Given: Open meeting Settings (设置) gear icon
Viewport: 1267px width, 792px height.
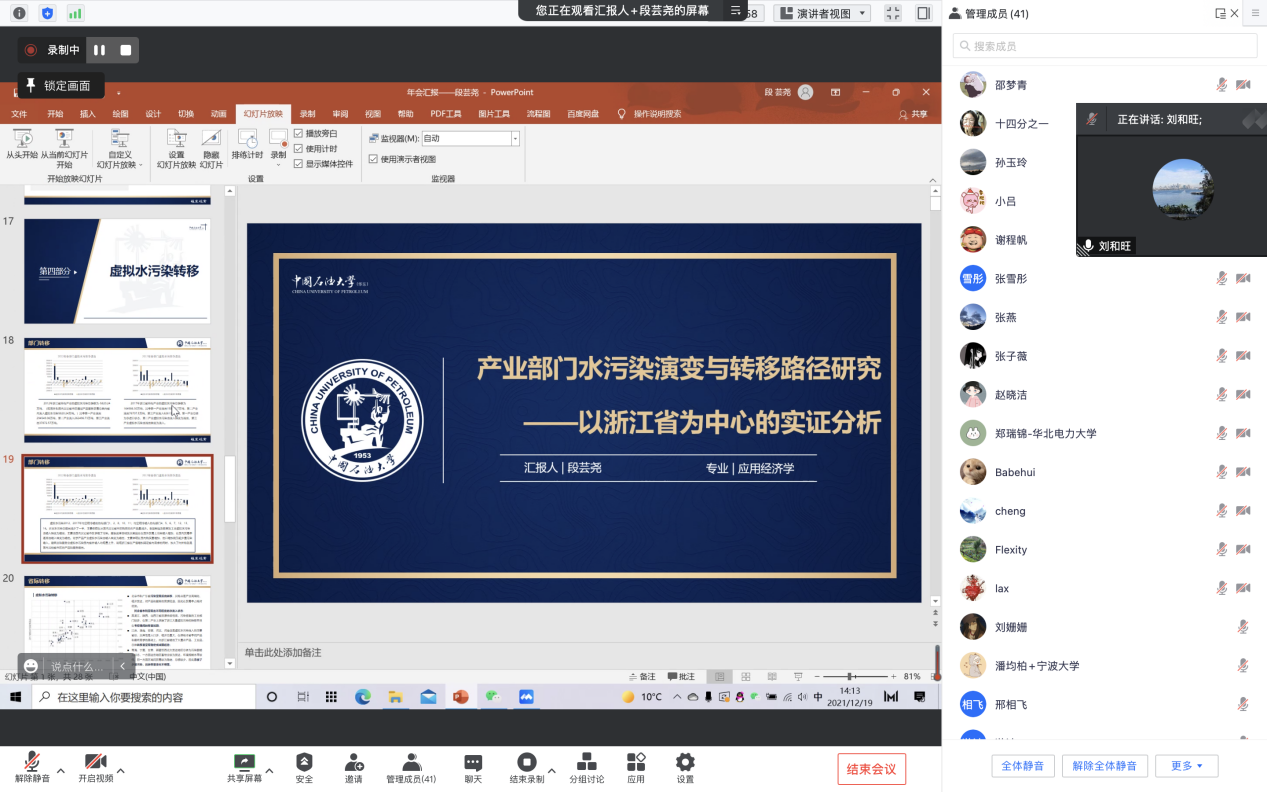Looking at the screenshot, I should coord(685,763).
